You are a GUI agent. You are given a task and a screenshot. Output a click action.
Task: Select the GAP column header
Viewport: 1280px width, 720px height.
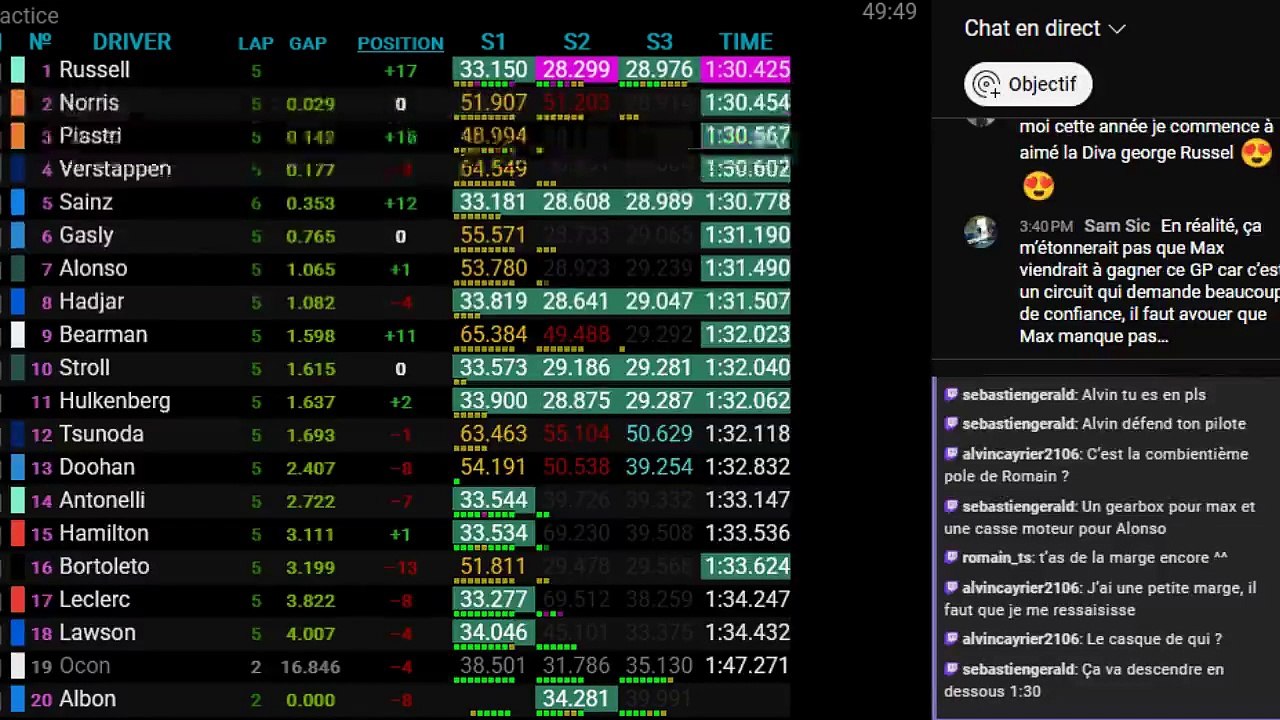coord(308,43)
